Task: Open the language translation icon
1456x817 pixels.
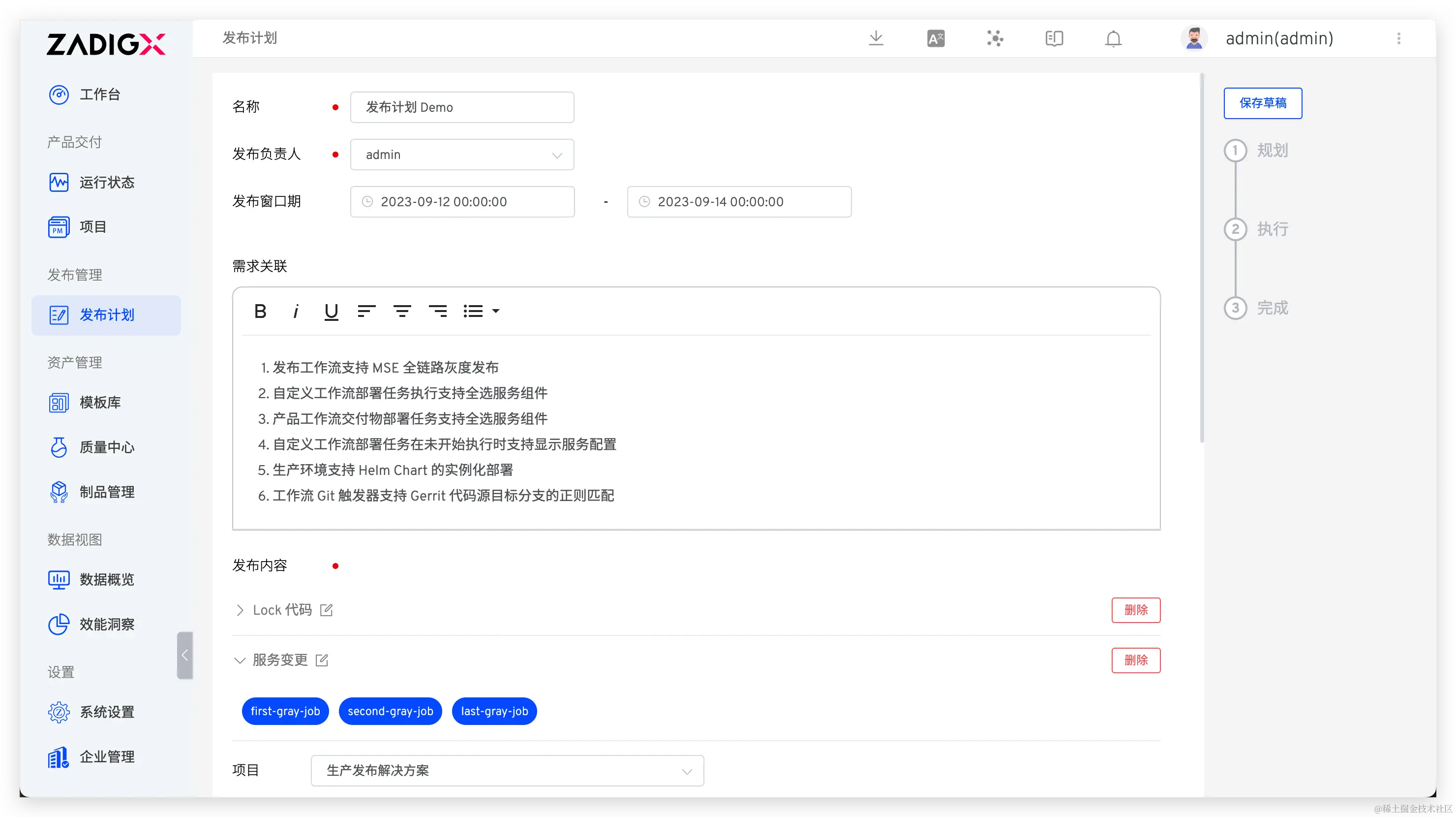Action: coord(936,38)
